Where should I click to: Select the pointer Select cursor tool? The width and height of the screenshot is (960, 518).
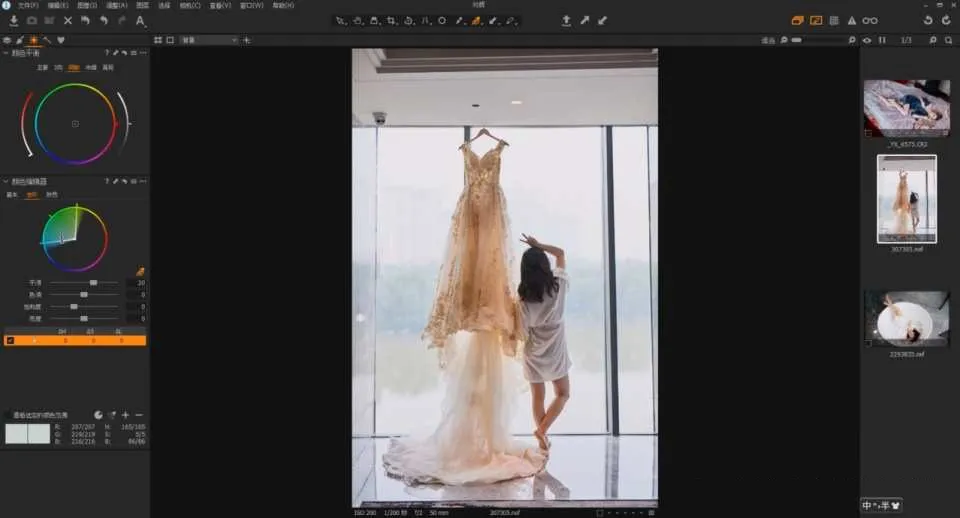pyautogui.click(x=340, y=21)
